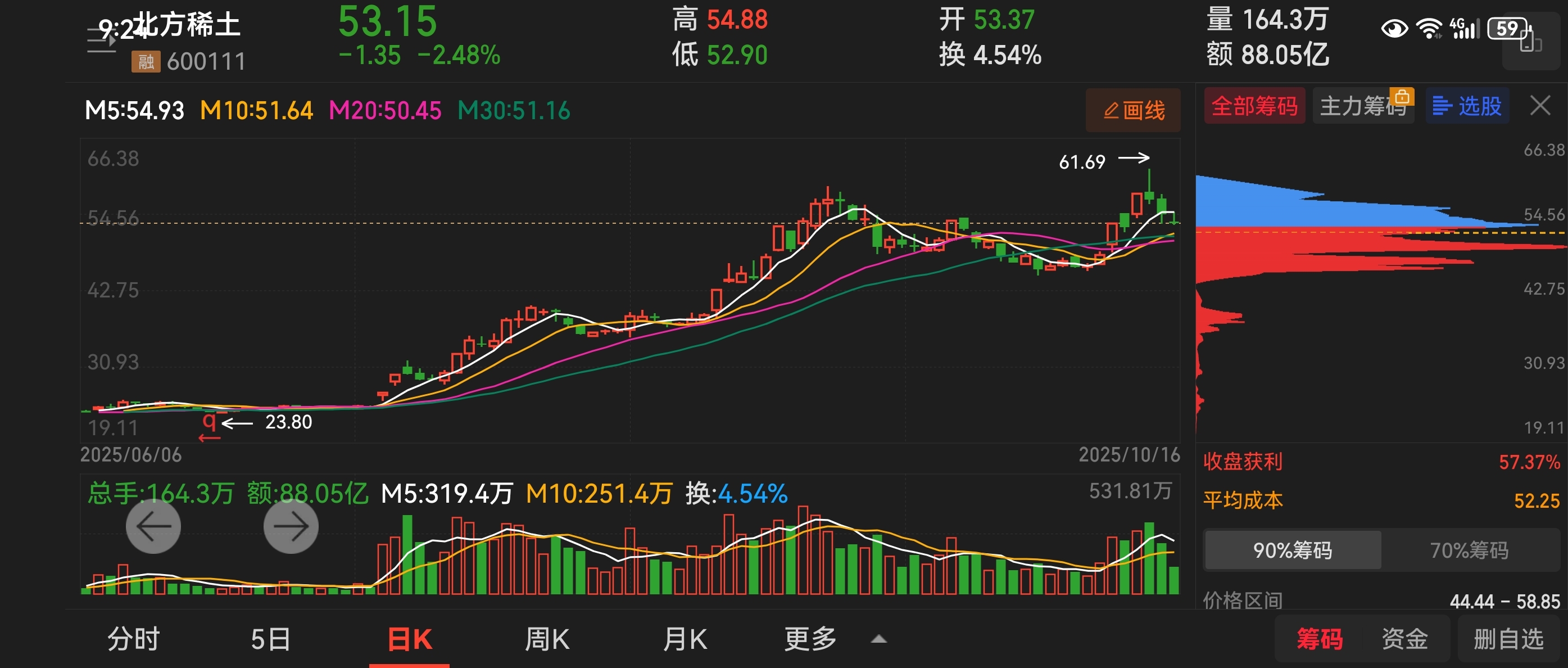This screenshot has width=1568, height=668.
Task: Select the 70%筹码 option
Action: click(1468, 550)
